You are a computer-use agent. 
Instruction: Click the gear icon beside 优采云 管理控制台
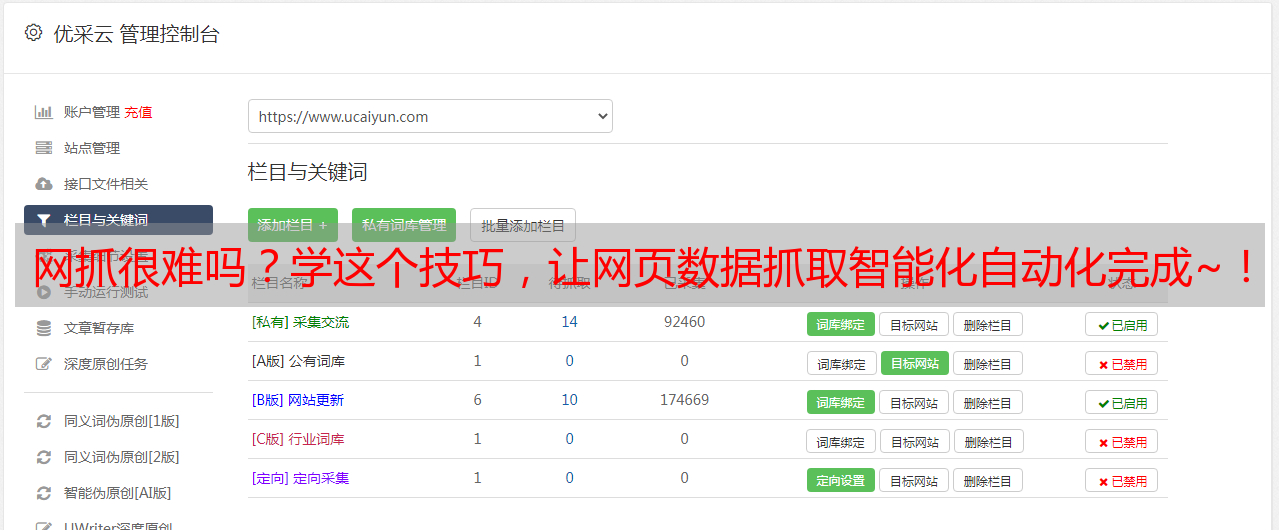33,33
